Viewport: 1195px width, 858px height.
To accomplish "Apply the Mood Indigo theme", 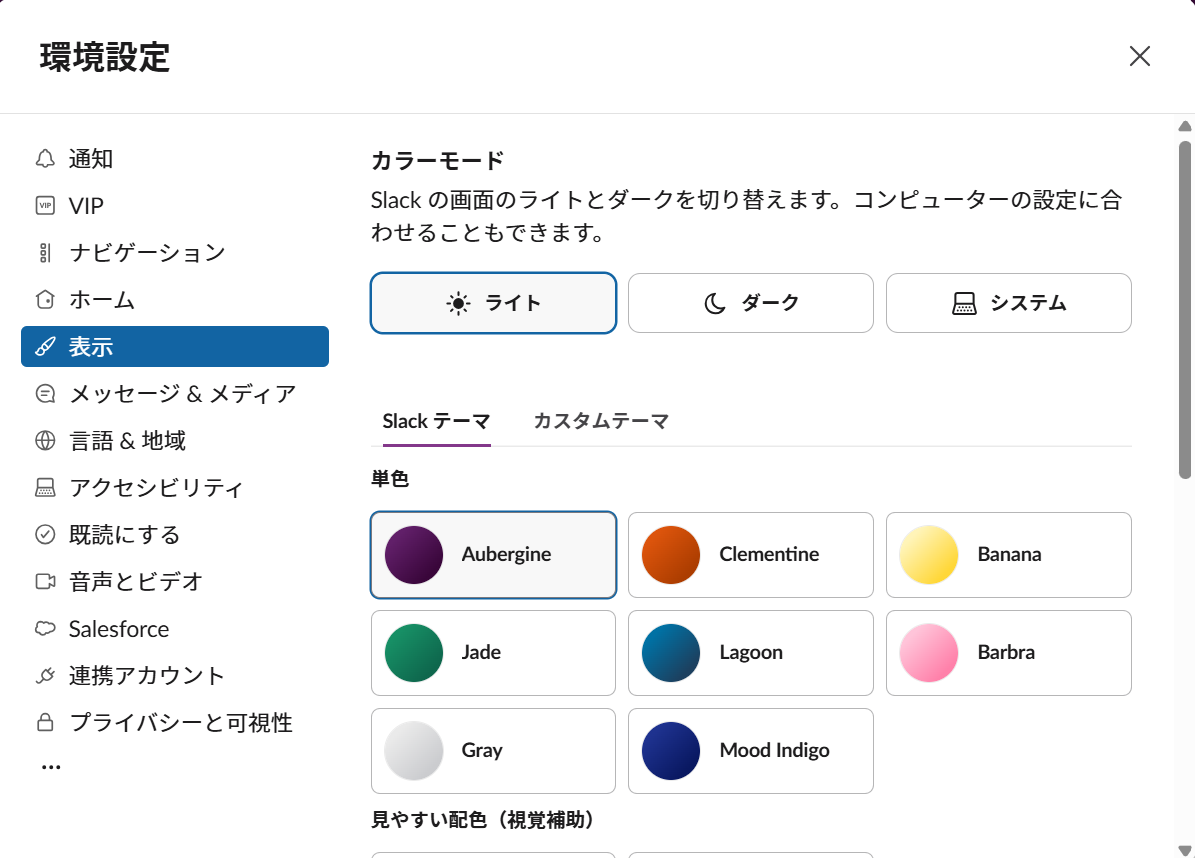I will coord(750,751).
